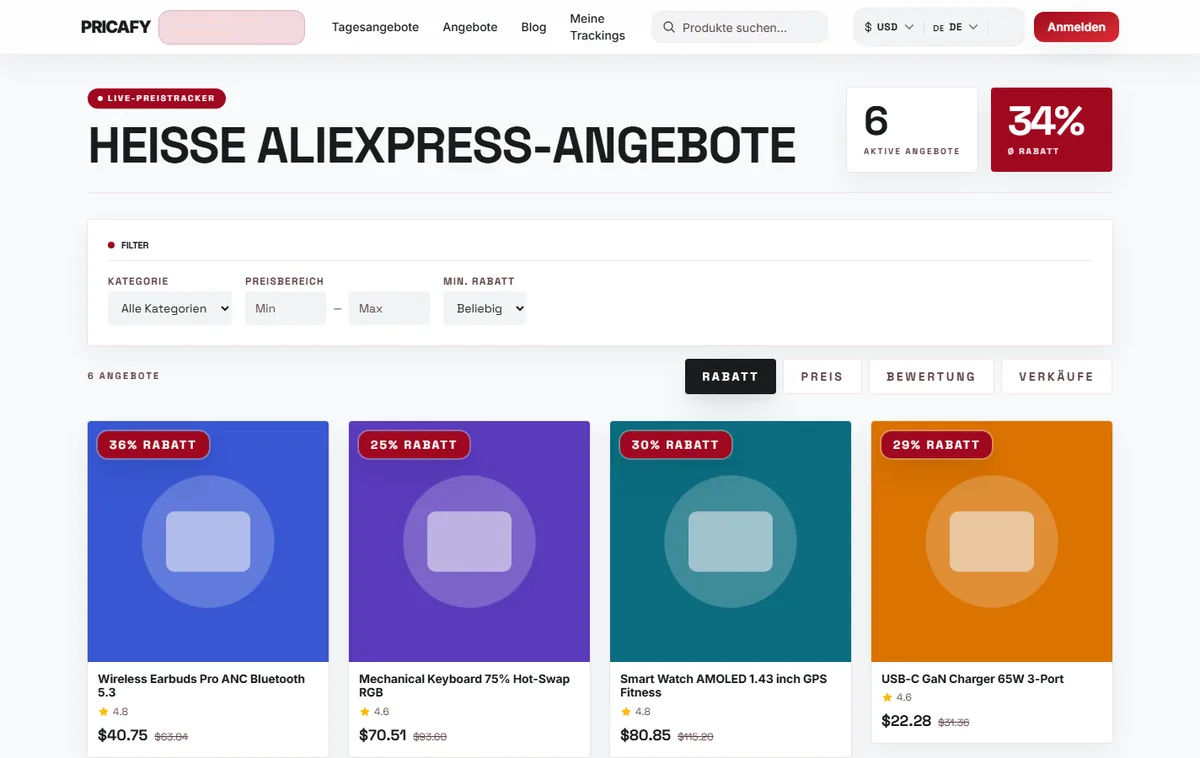
Task: Click the PRICAFY logo
Action: coord(116,27)
